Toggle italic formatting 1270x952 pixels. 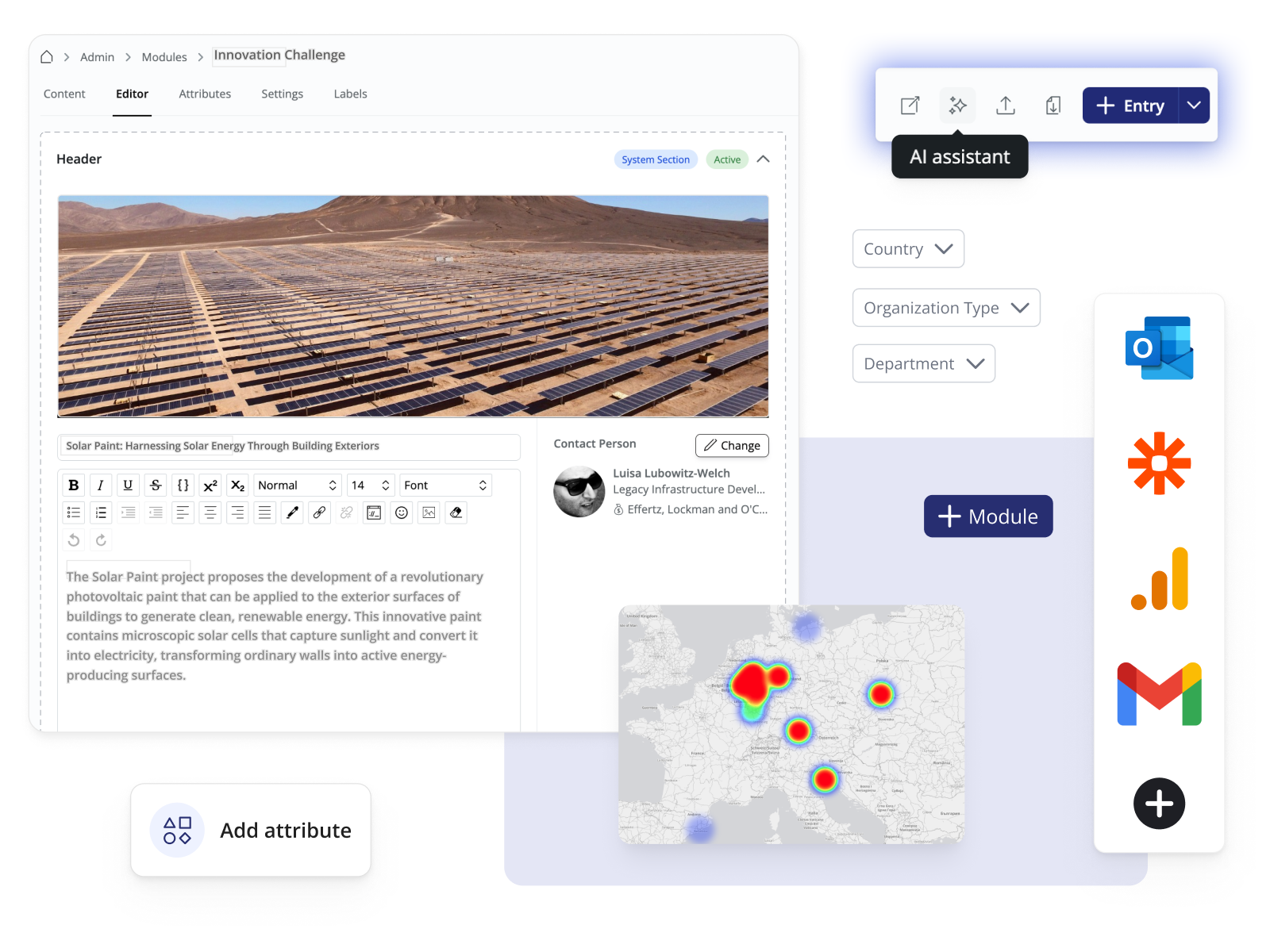(x=101, y=486)
